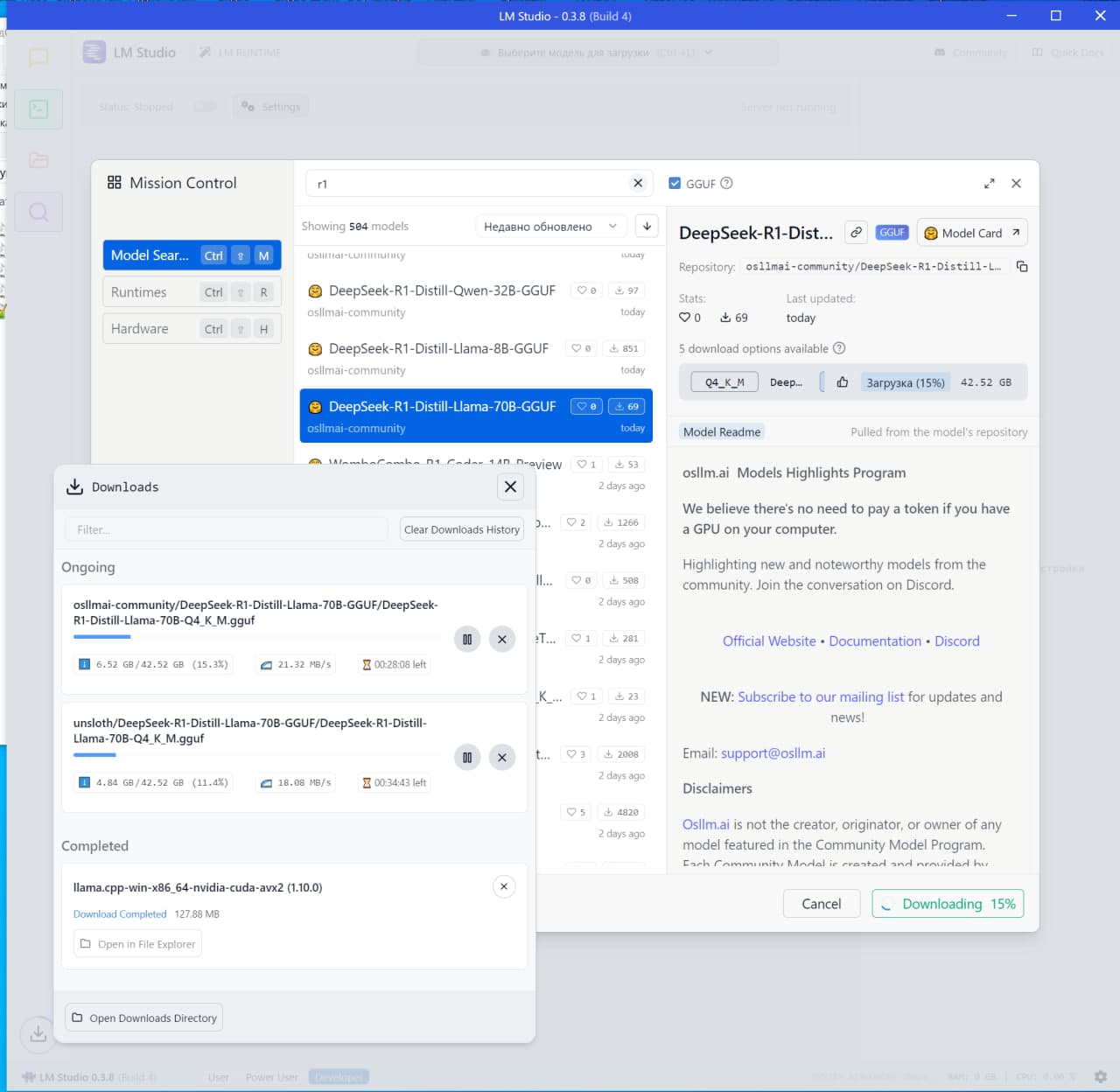Viewport: 1120px width, 1092px height.
Task: Switch to Developer mode
Action: 339,1077
